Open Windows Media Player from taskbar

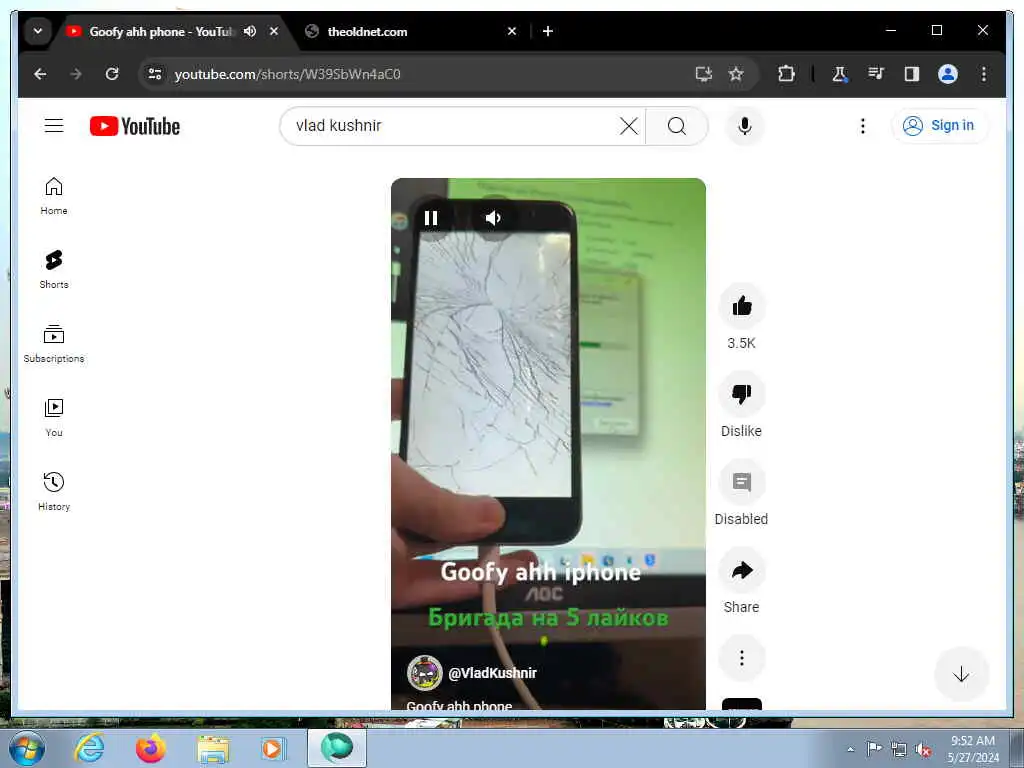(273, 748)
